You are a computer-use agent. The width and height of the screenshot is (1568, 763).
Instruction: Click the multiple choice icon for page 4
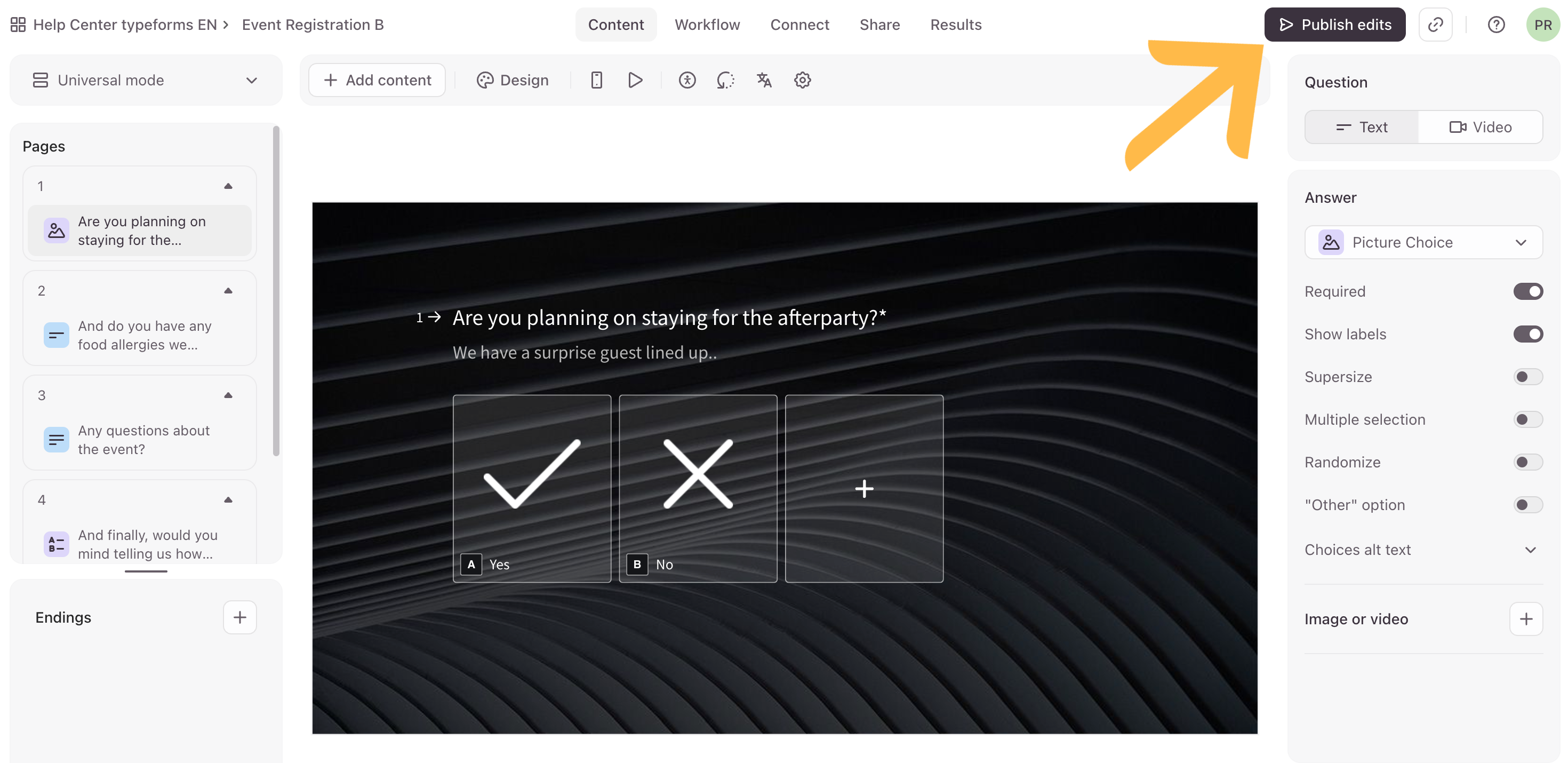[x=56, y=544]
